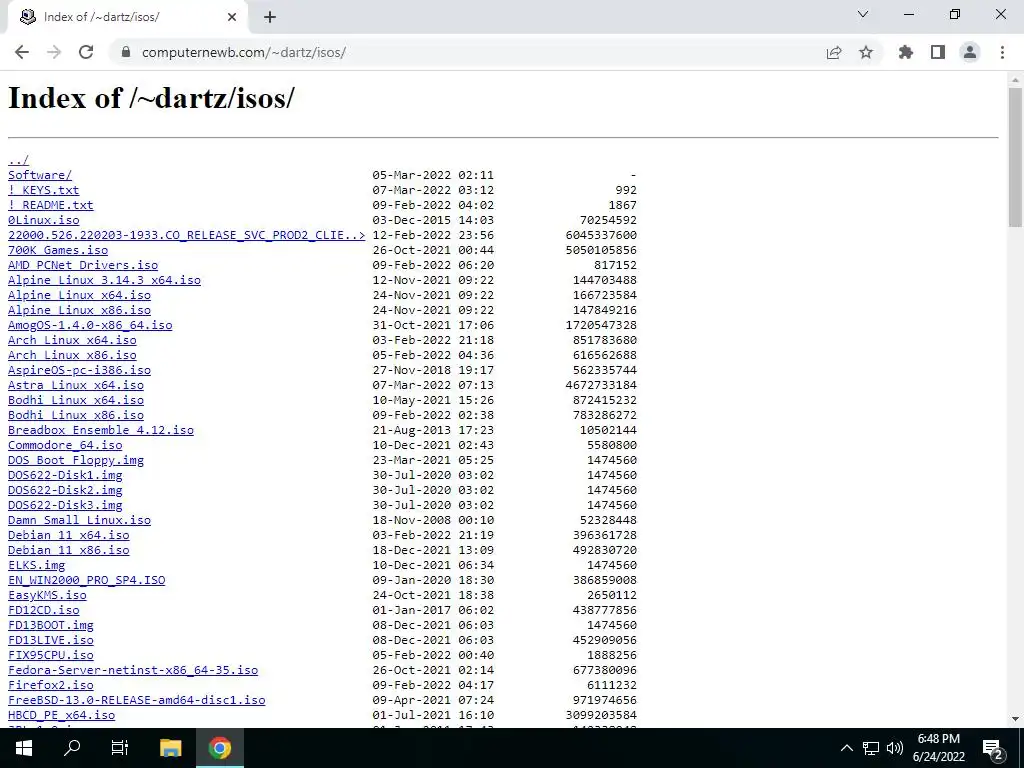This screenshot has height=768, width=1024.
Task: Download Astra_Linux_x64.iso
Action: click(x=76, y=385)
